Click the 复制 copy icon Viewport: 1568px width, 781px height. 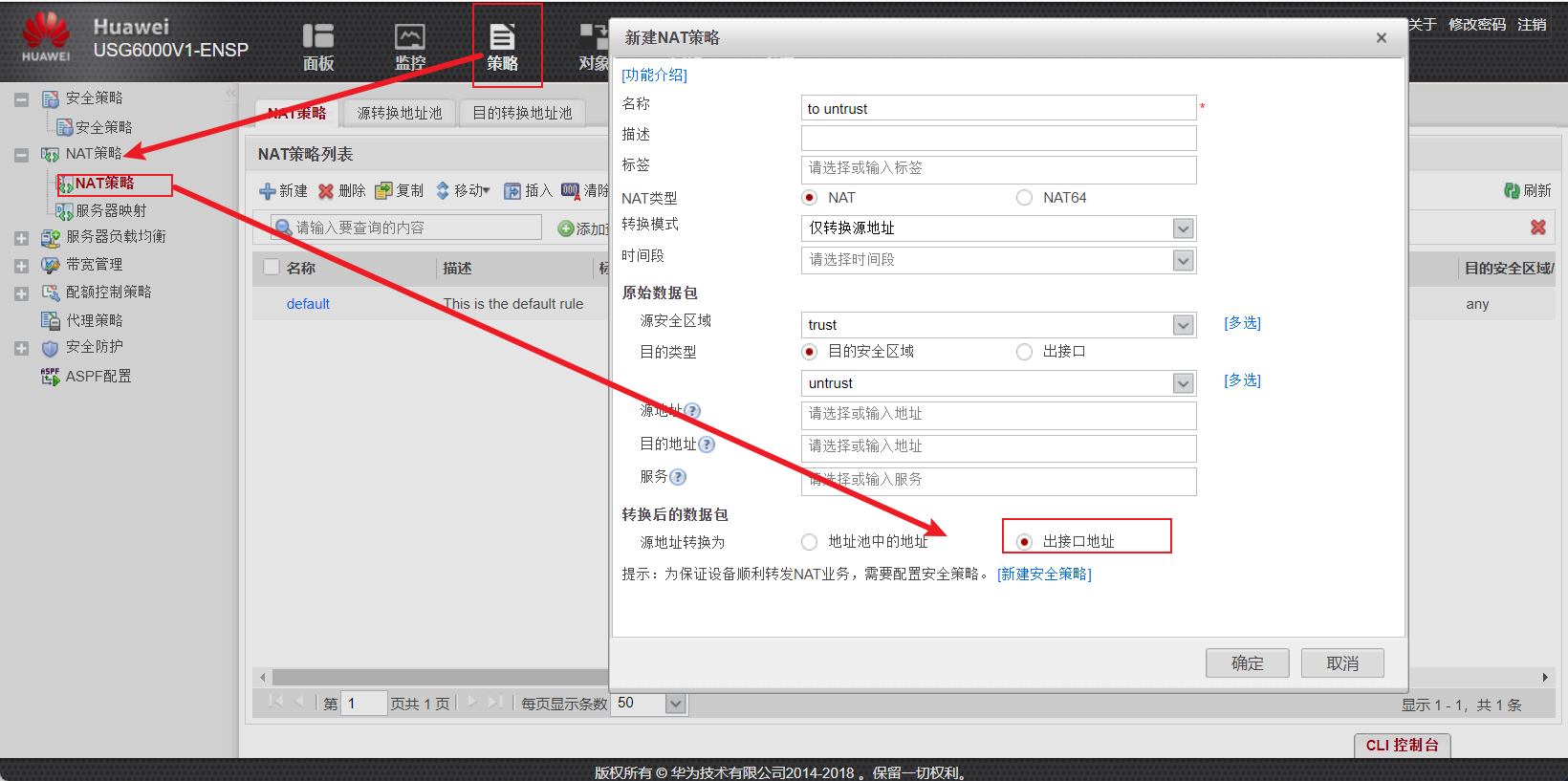[x=384, y=191]
